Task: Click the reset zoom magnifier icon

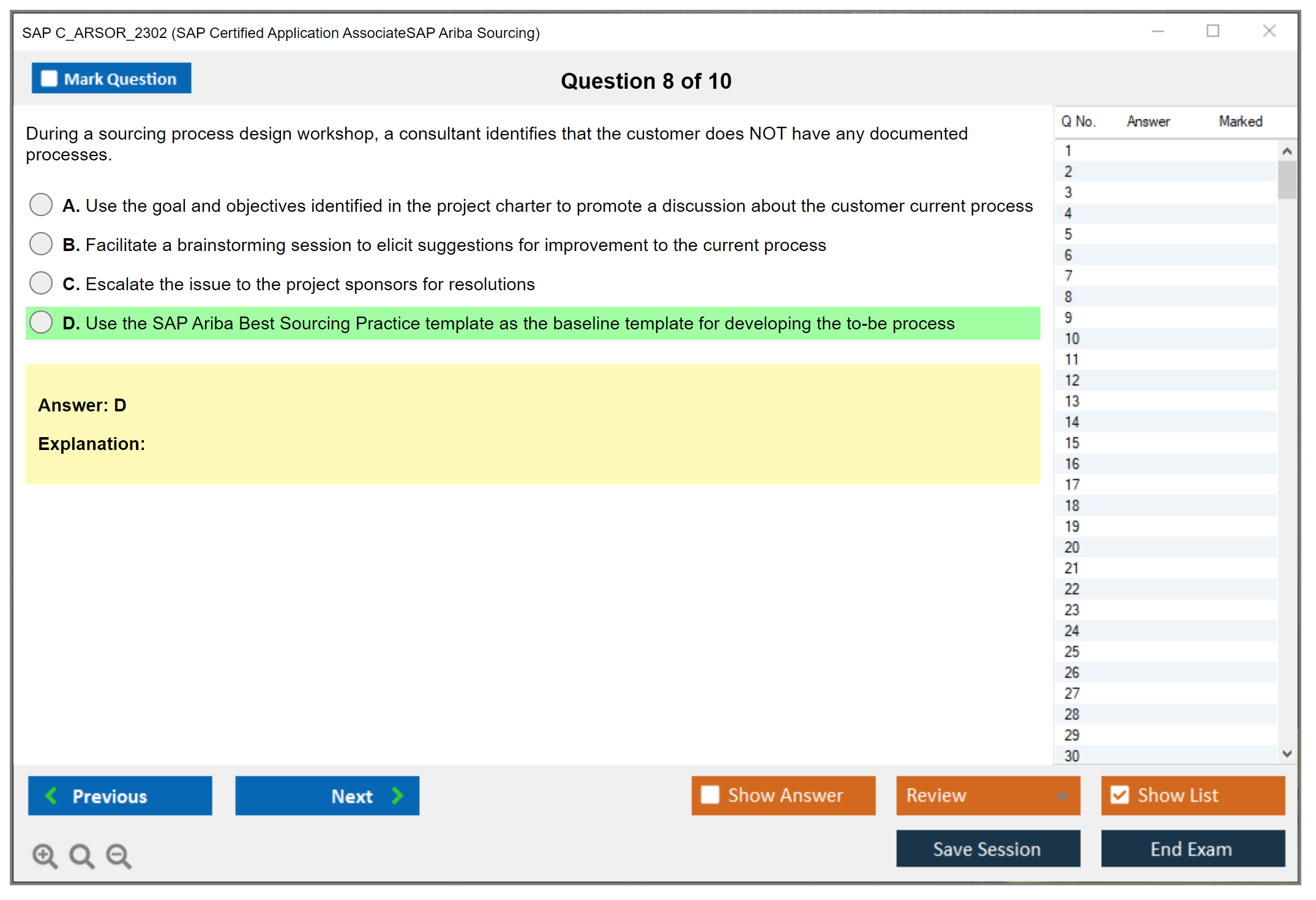Action: point(81,855)
